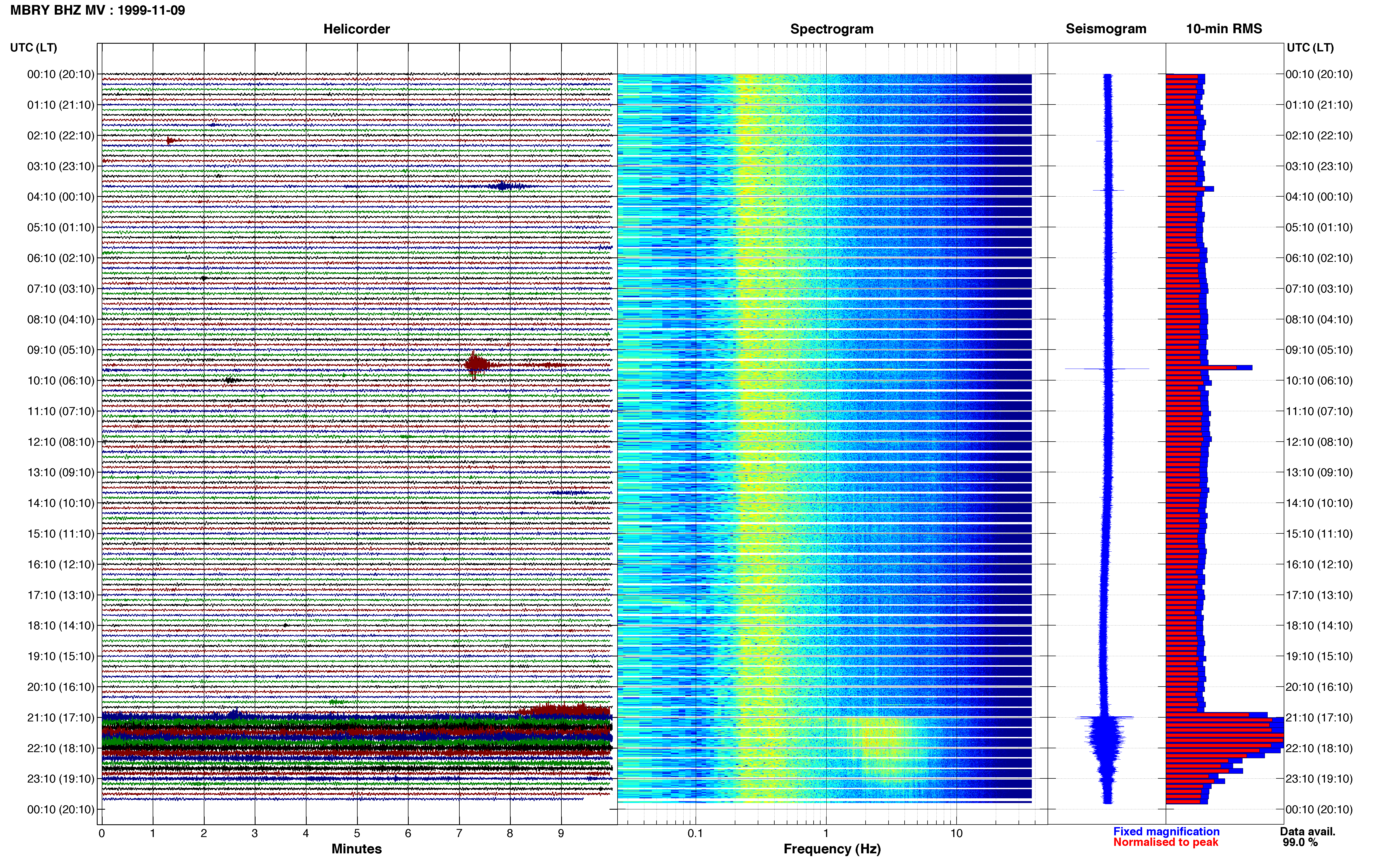Click the '01:10 (21:10)' label on the helicorder axis
The image size is (1388, 868).
(x=61, y=105)
